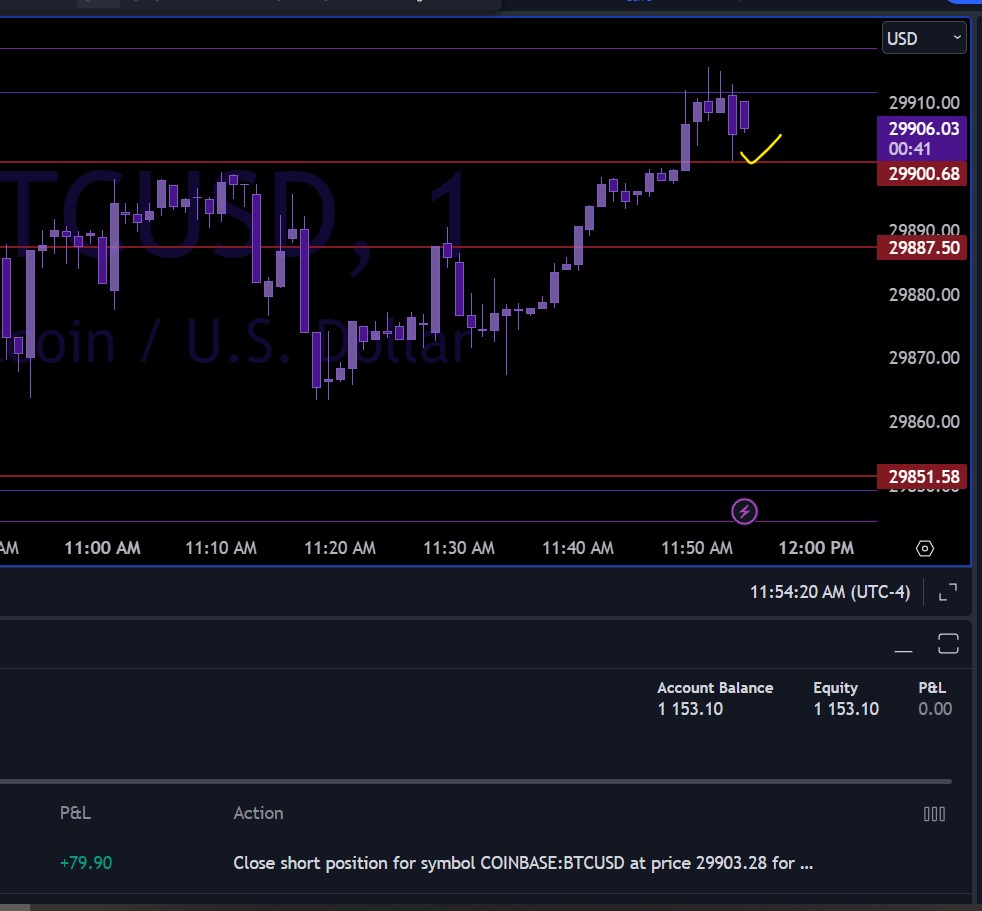Screen dimensions: 982x911
Task: Open the table column settings icon
Action: [934, 814]
